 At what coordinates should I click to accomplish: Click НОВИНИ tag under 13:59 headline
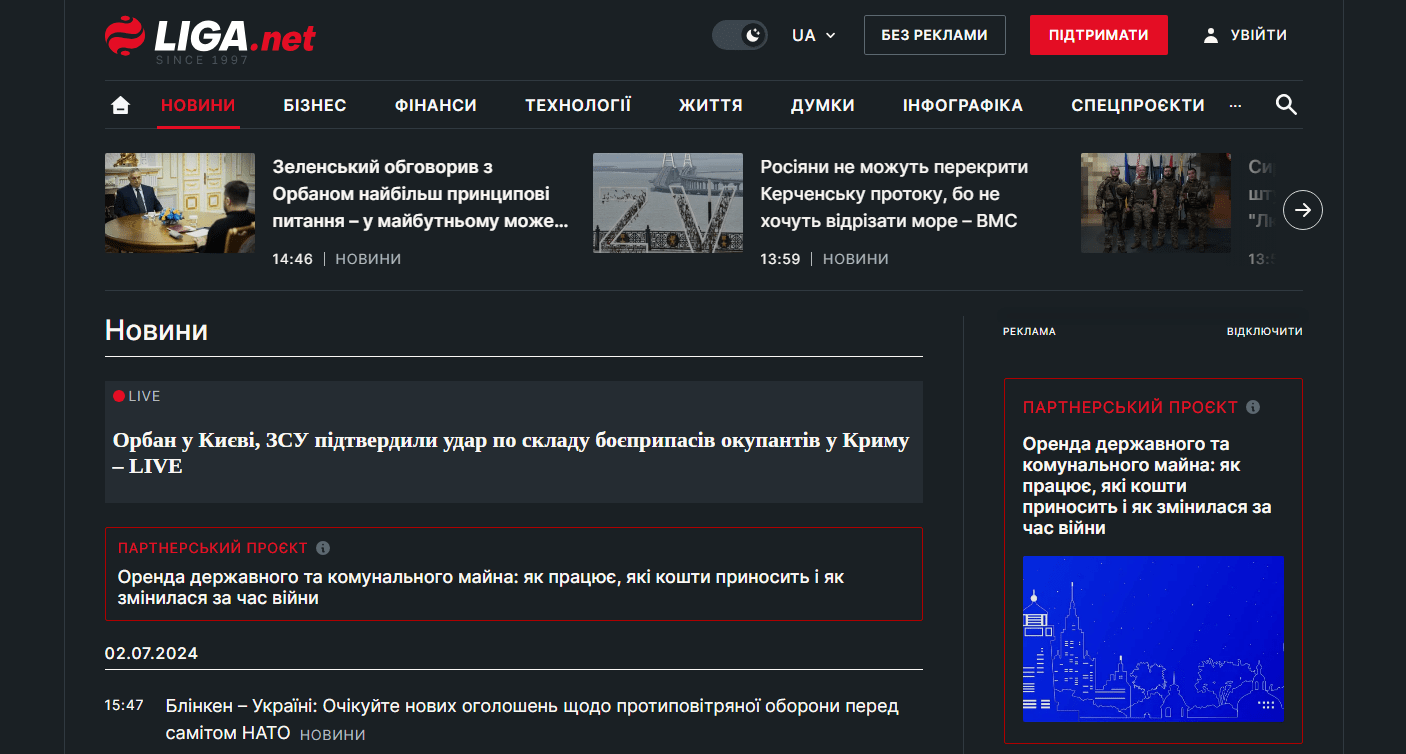(x=856, y=259)
